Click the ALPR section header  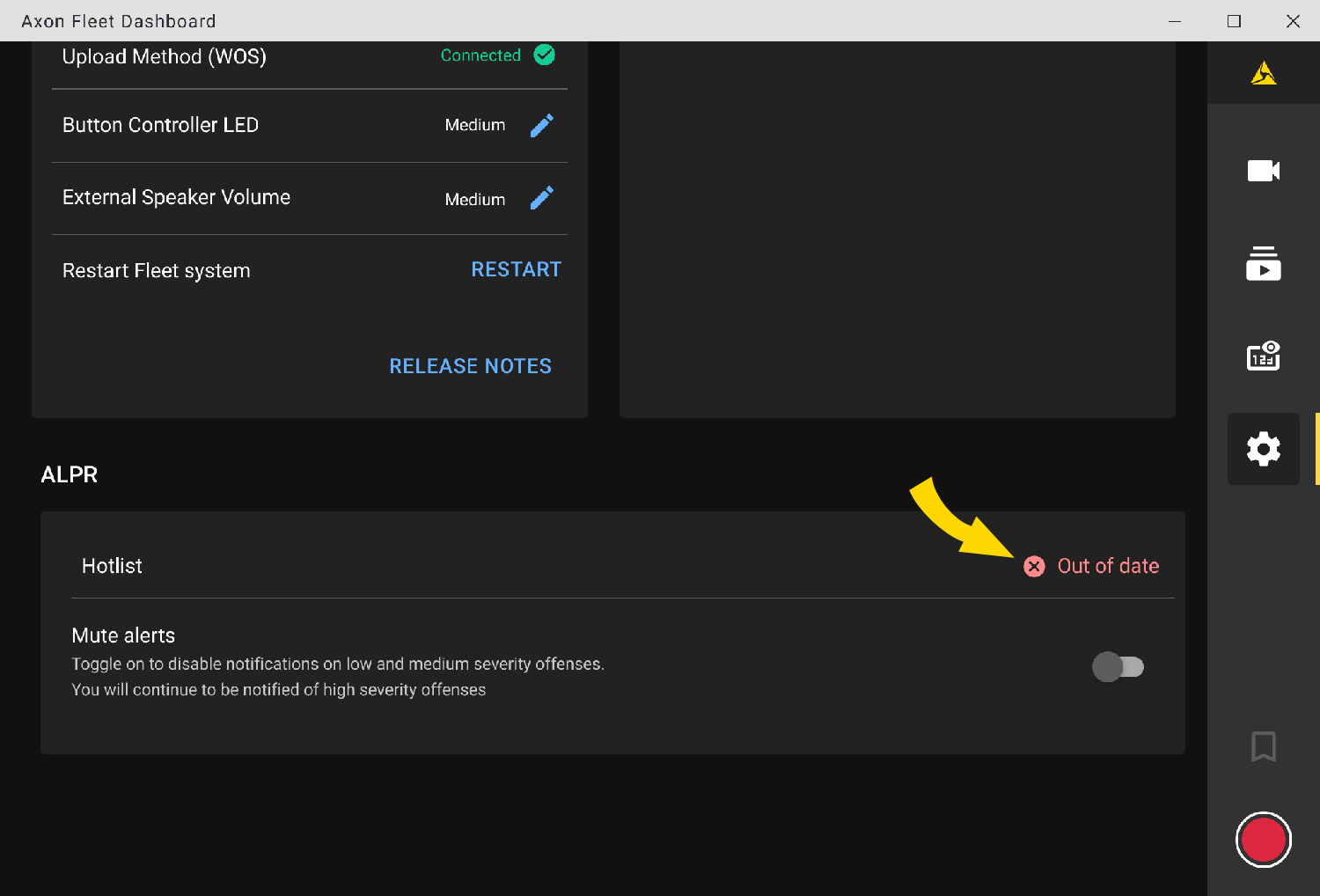pos(69,474)
